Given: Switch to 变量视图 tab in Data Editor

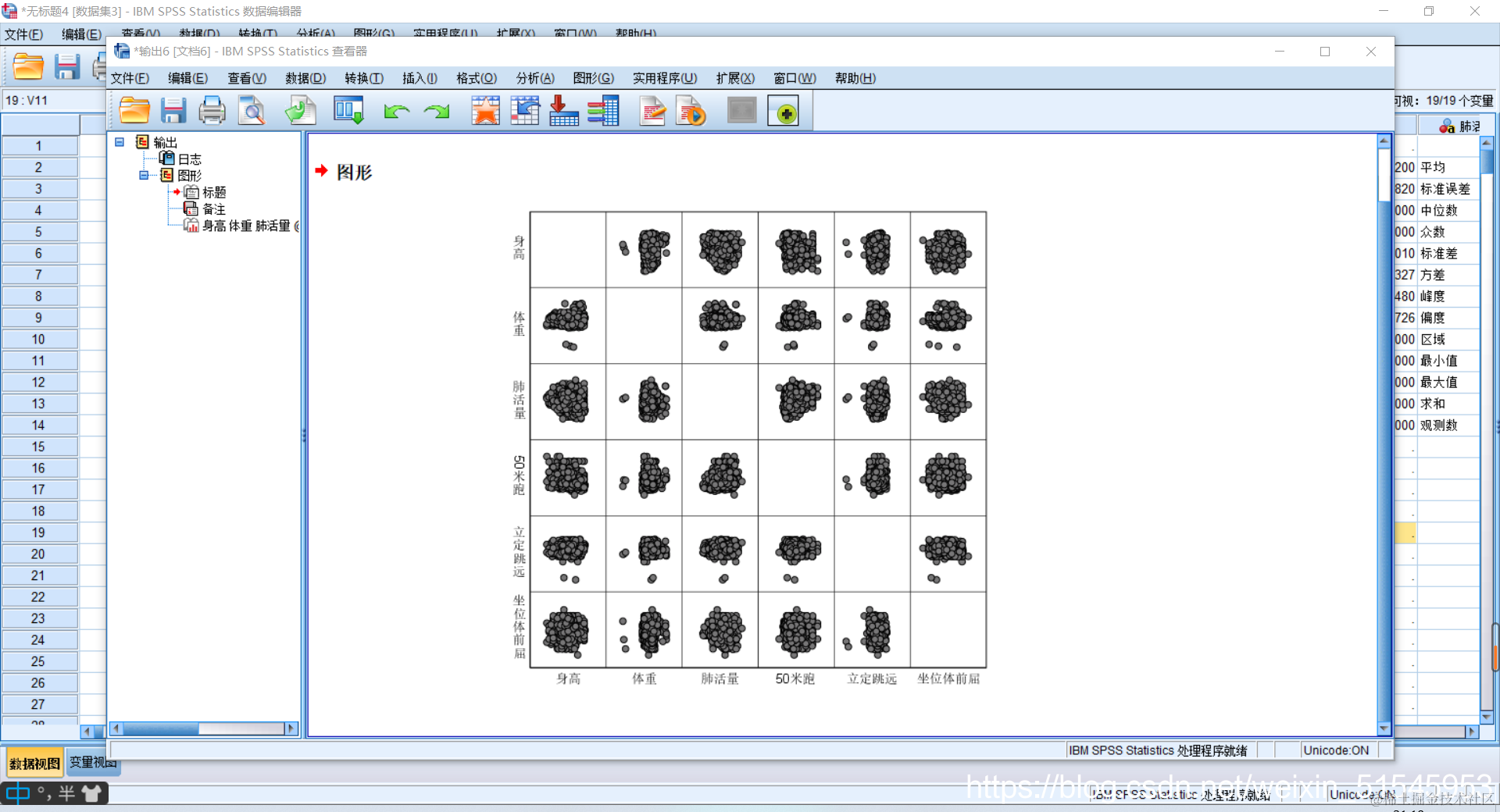Looking at the screenshot, I should point(92,763).
